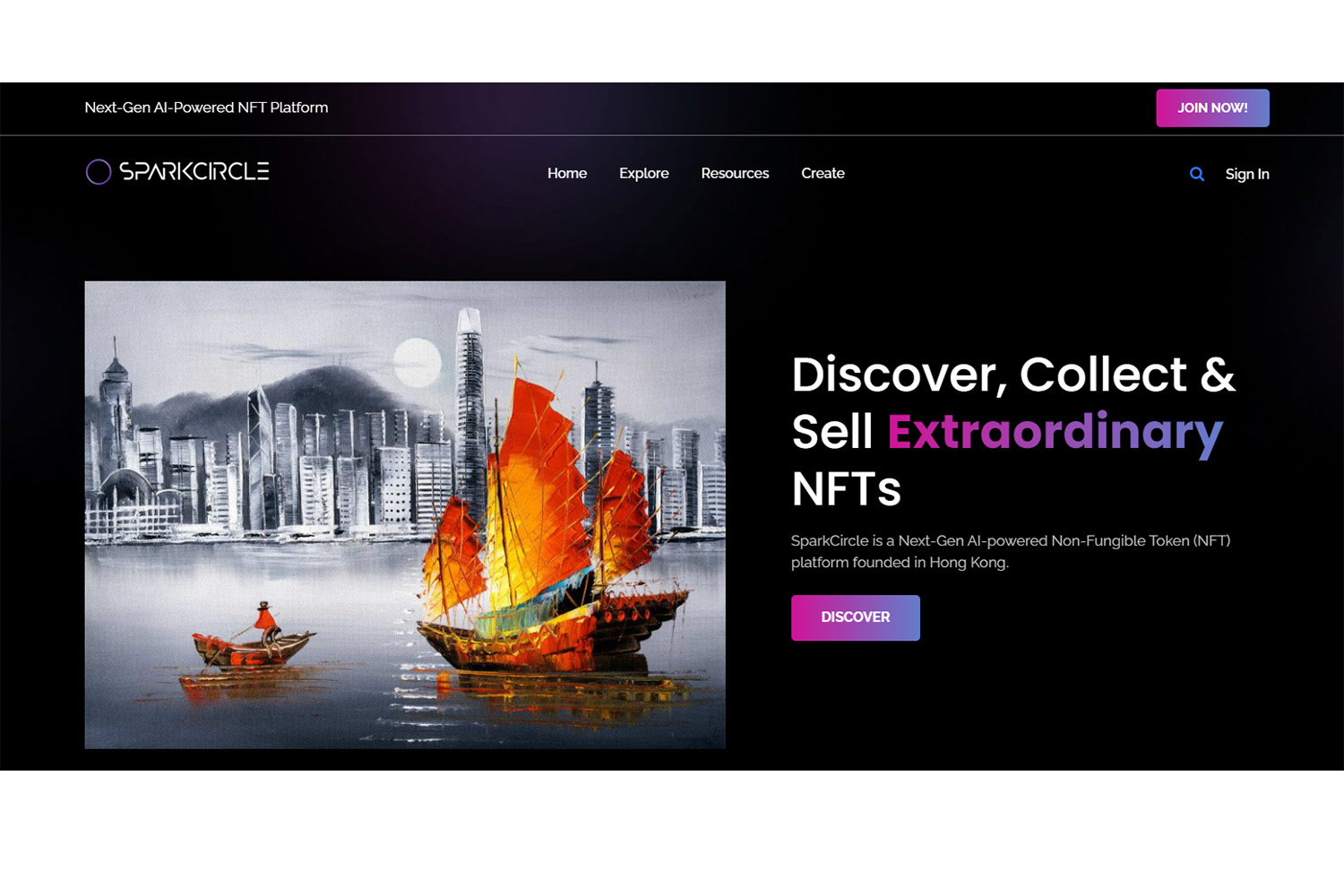Select the Create navigation item
Screen dimensions: 1344x896
[823, 173]
